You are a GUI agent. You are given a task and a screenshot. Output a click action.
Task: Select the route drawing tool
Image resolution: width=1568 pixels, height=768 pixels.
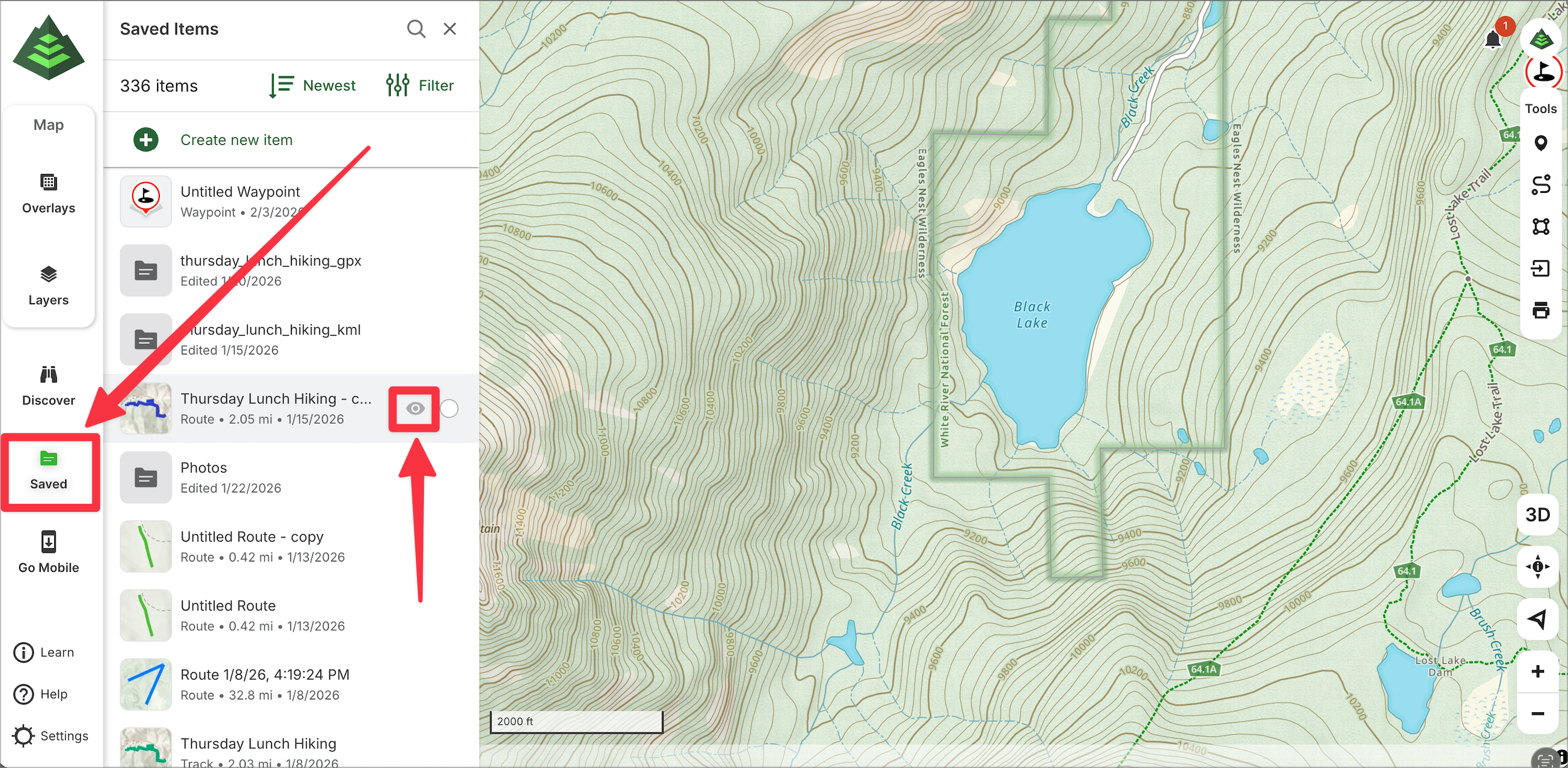[x=1540, y=184]
